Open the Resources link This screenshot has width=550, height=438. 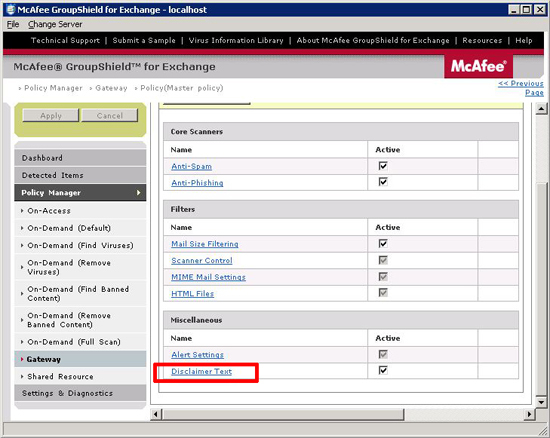[482, 40]
